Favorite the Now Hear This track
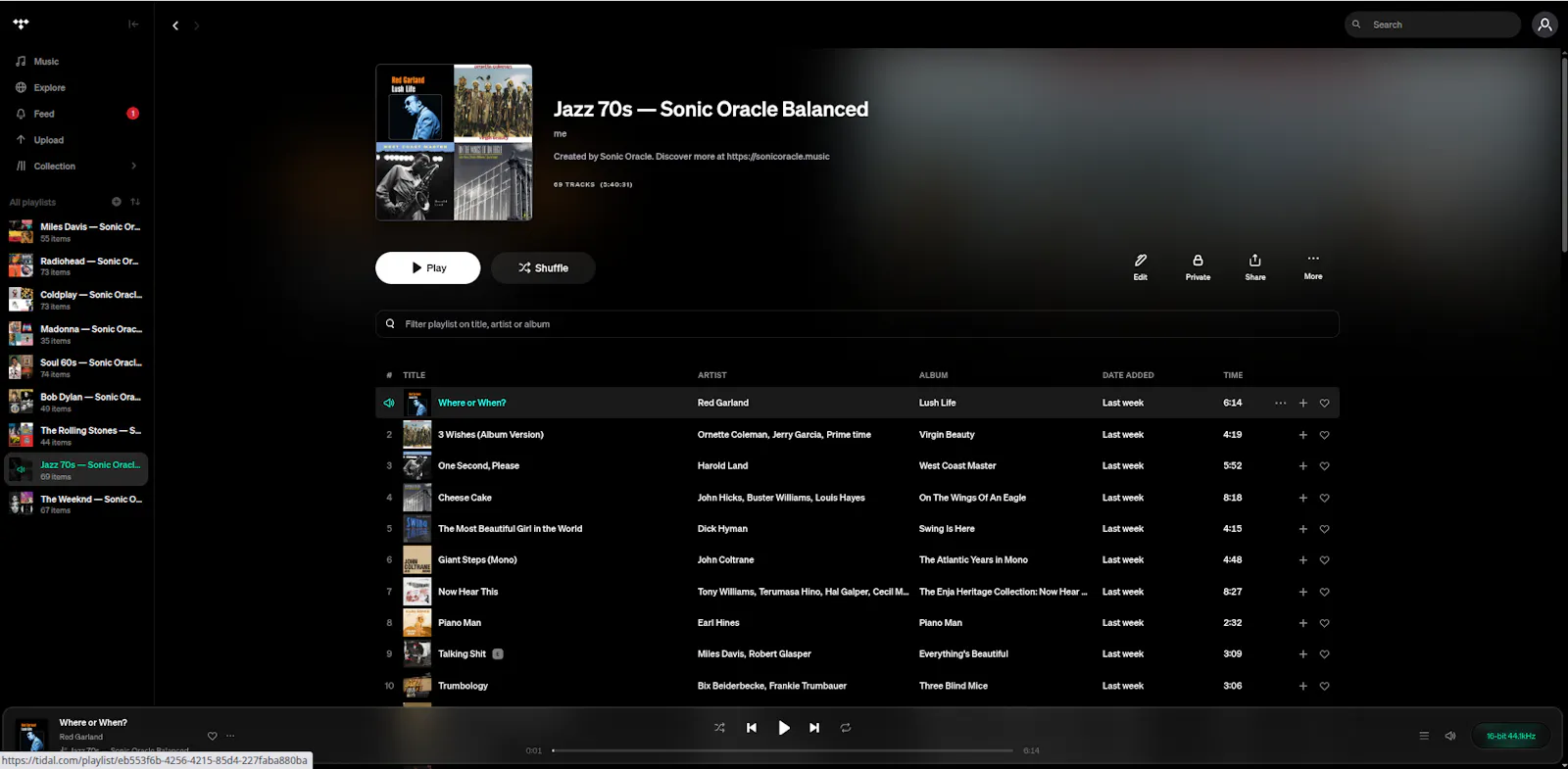Image resolution: width=1568 pixels, height=769 pixels. [1324, 592]
